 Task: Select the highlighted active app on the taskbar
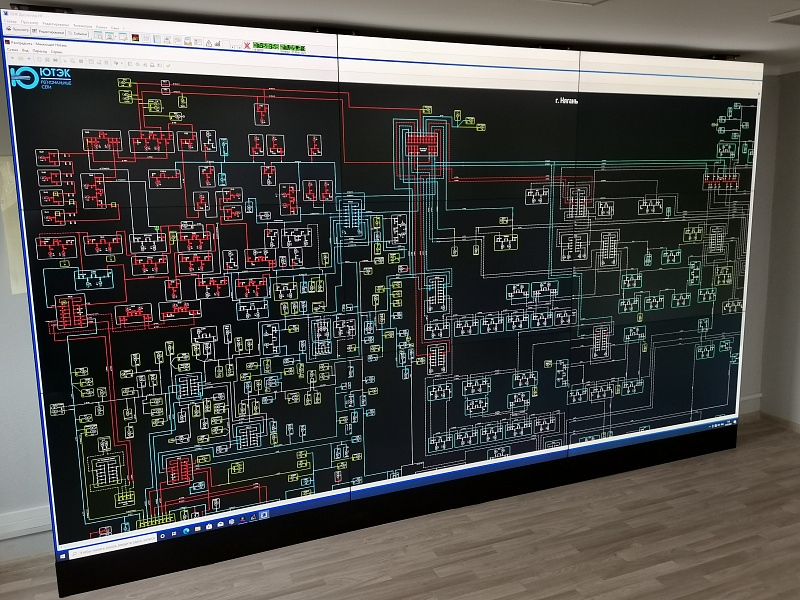point(264,513)
